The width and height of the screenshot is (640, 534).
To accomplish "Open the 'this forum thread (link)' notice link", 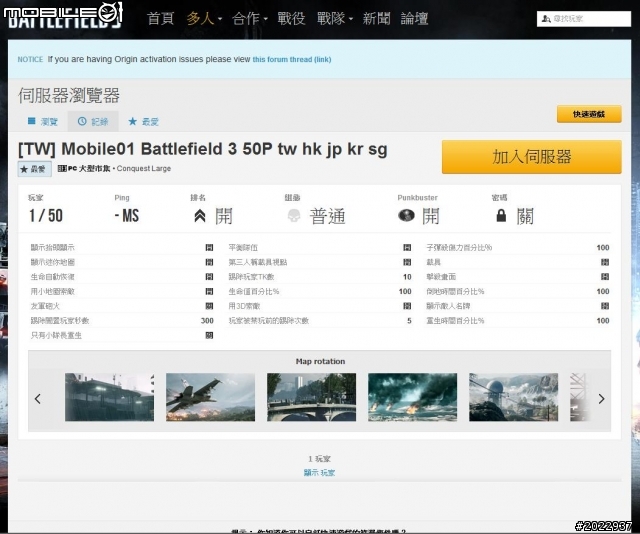I will tap(291, 60).
